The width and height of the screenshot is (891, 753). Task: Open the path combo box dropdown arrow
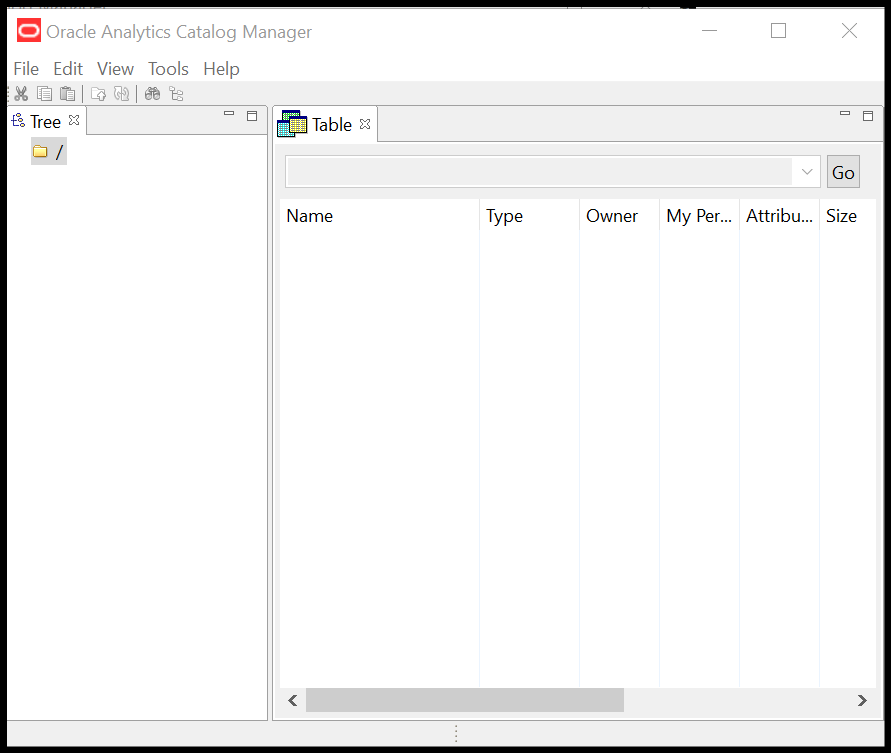pyautogui.click(x=806, y=172)
